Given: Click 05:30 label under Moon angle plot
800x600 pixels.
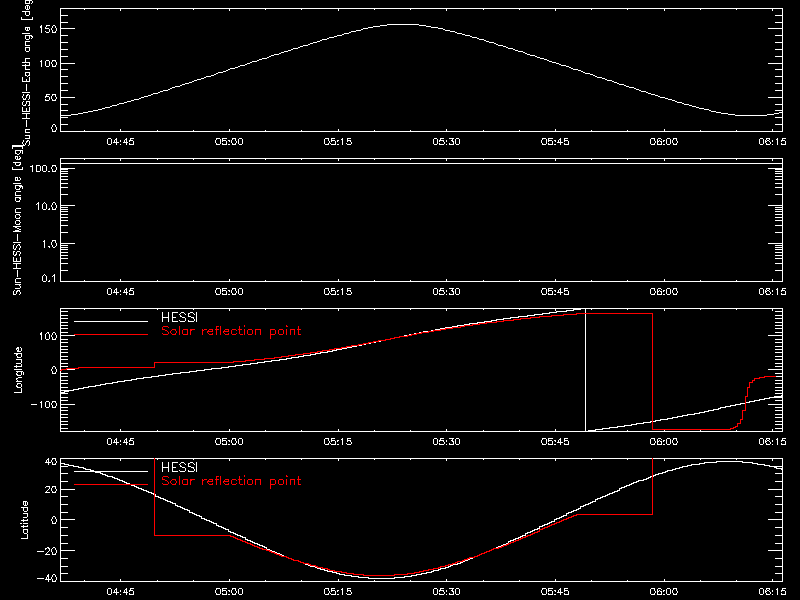Looking at the screenshot, I should point(446,292).
